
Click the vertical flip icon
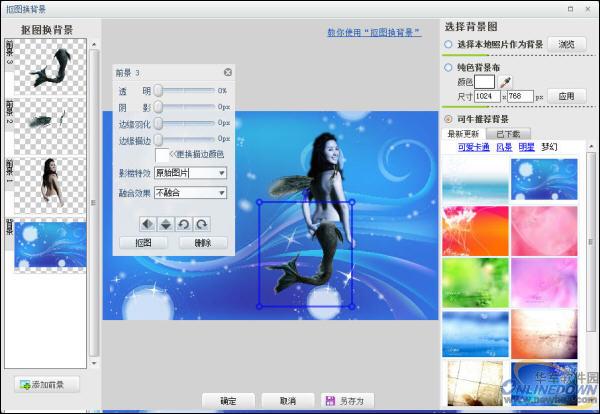tap(166, 223)
